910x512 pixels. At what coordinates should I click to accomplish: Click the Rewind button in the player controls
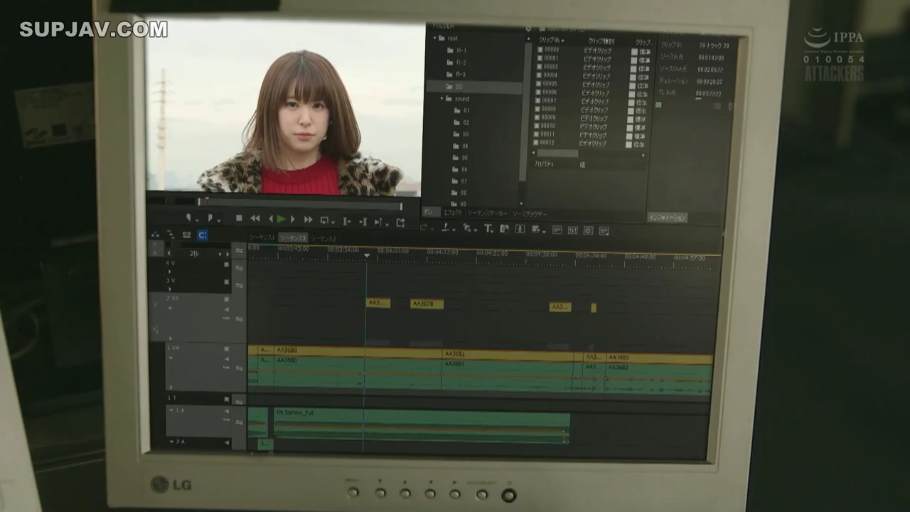[255, 219]
